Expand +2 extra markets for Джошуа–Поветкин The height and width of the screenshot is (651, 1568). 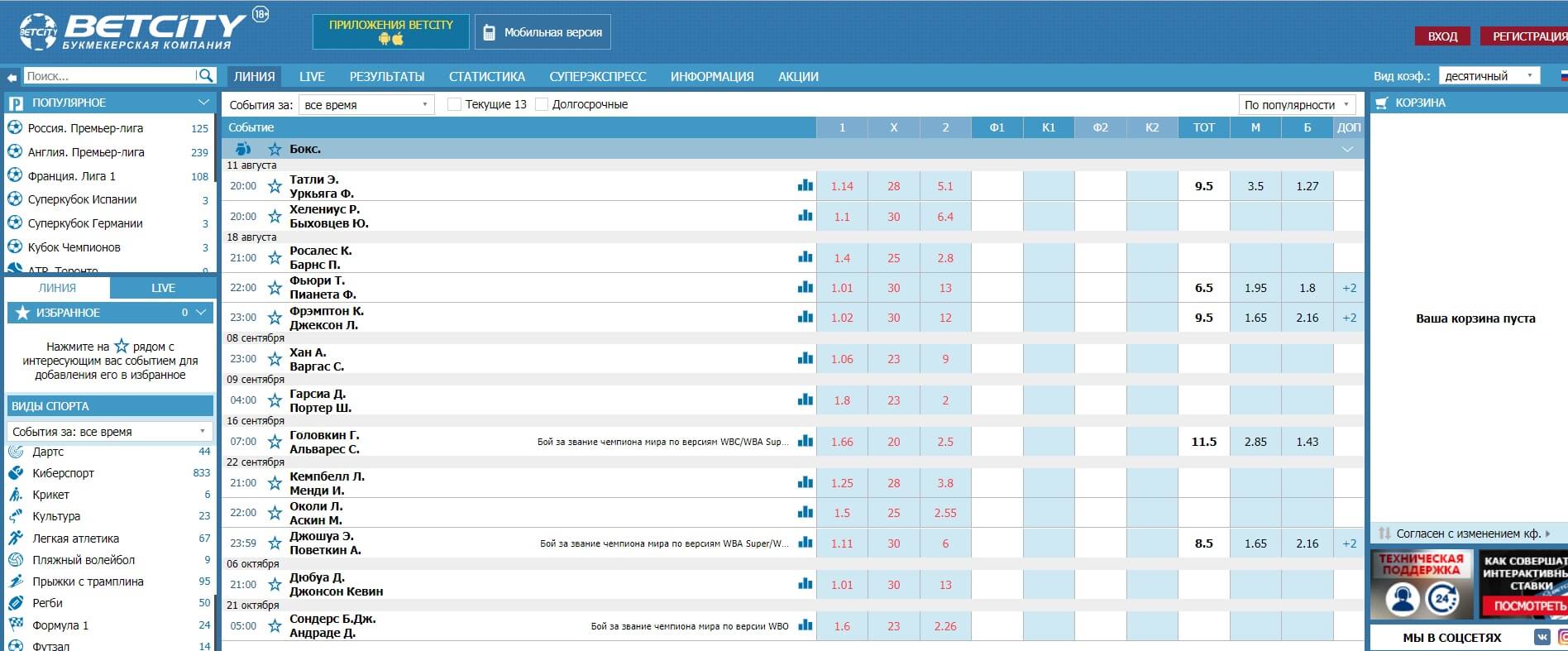point(1349,543)
